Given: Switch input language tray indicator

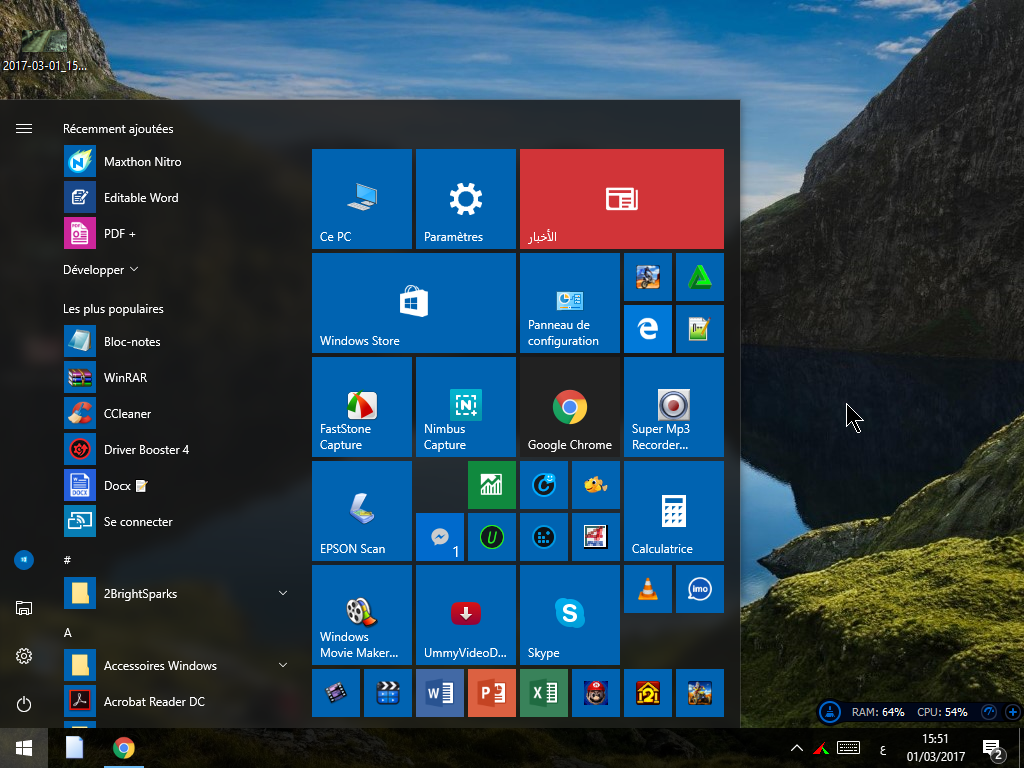Looking at the screenshot, I should point(883,749).
